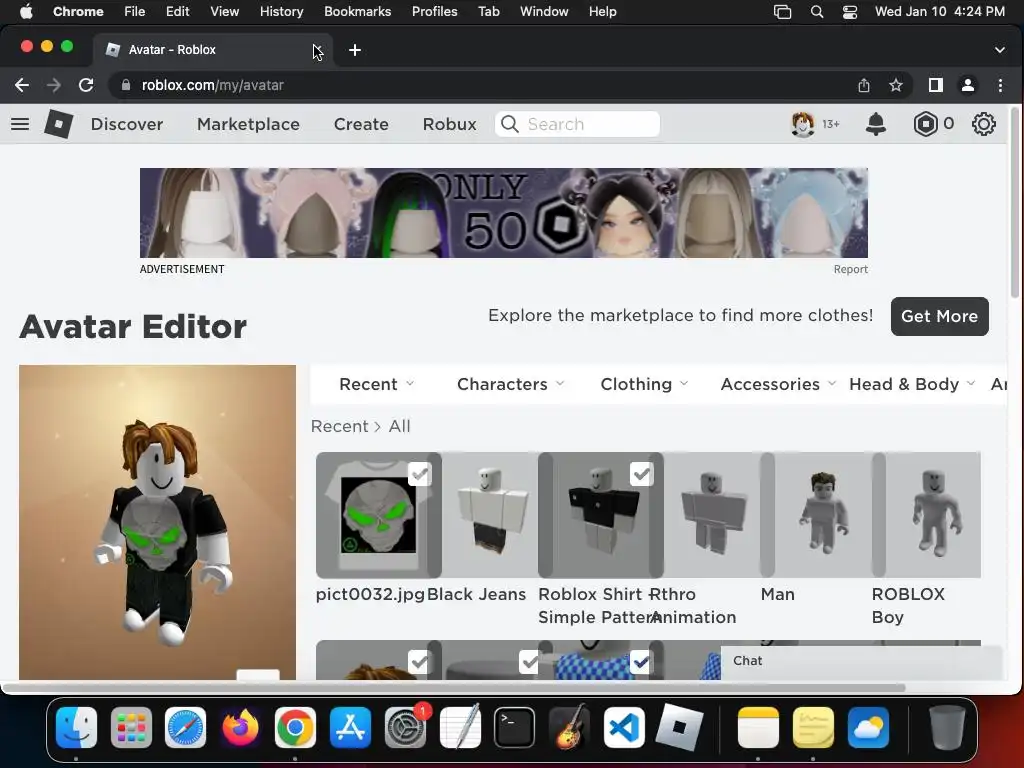The width and height of the screenshot is (1024, 768).
Task: Click the Get More button
Action: point(939,317)
